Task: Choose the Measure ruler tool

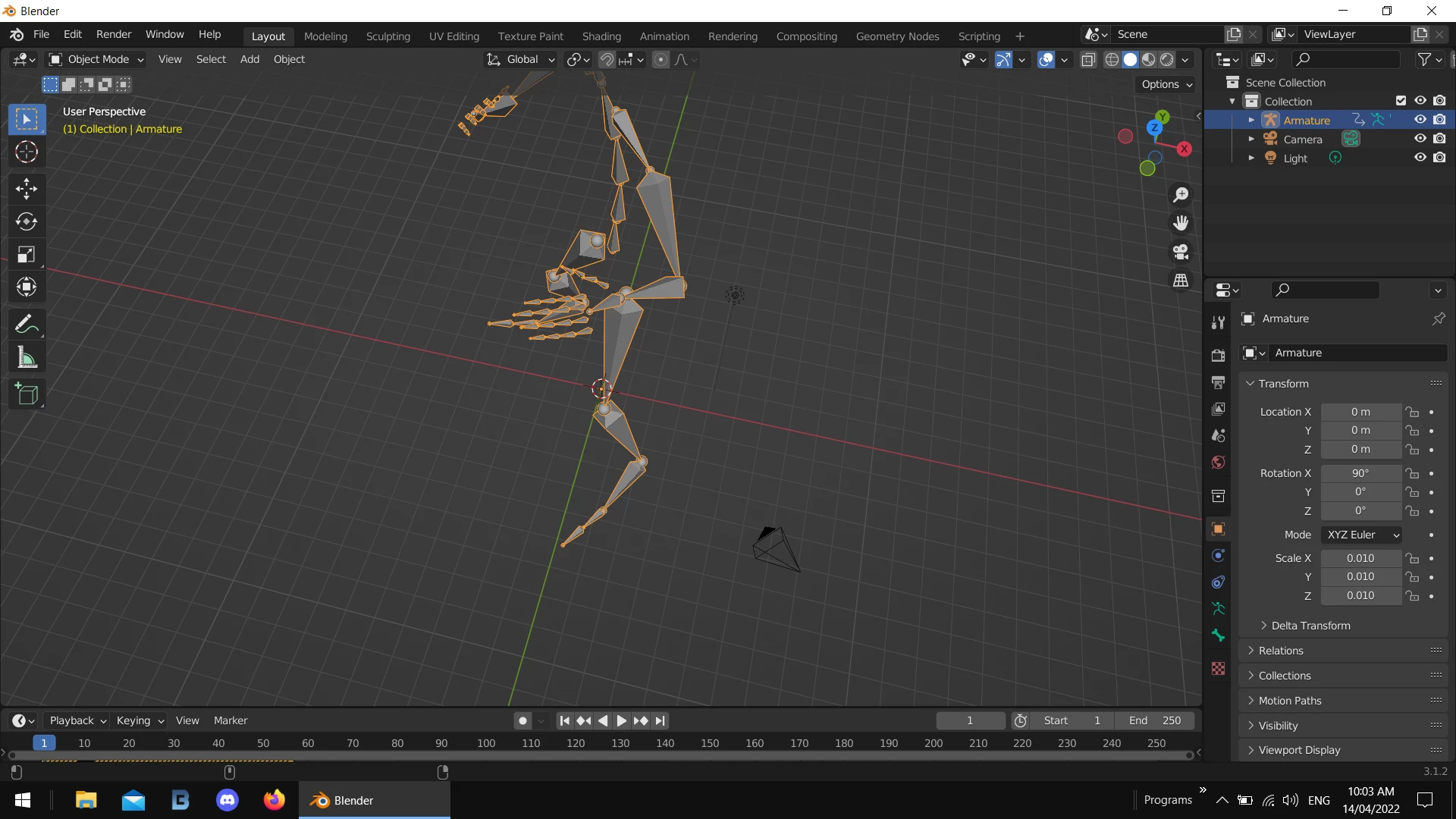Action: (27, 357)
